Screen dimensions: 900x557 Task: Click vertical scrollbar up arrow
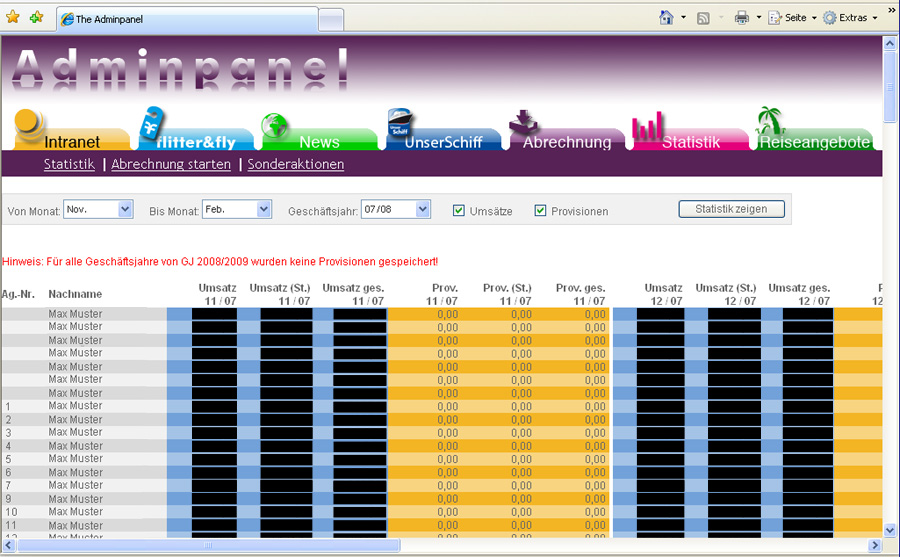click(890, 43)
